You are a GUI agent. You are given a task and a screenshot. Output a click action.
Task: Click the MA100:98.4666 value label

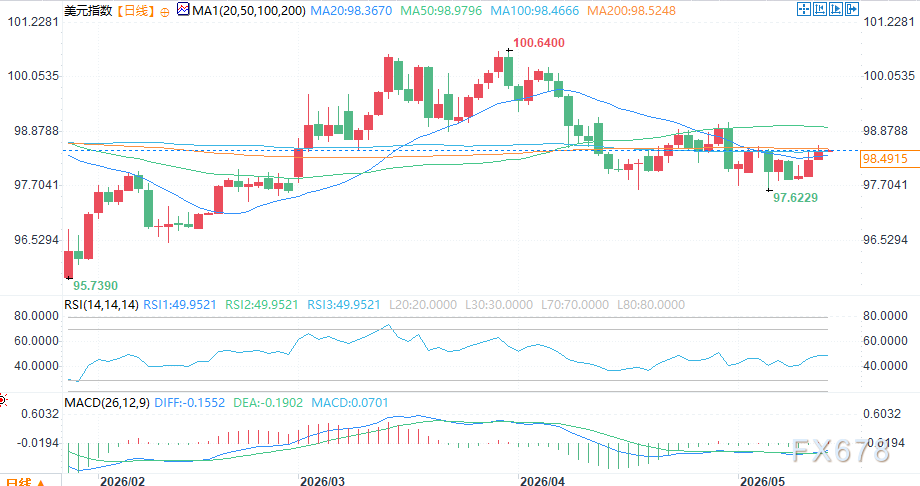[535, 11]
